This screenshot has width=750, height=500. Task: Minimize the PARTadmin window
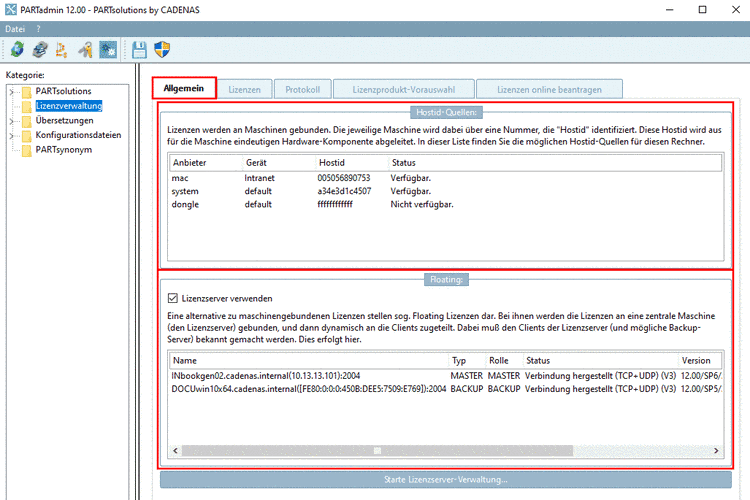[x=669, y=10]
